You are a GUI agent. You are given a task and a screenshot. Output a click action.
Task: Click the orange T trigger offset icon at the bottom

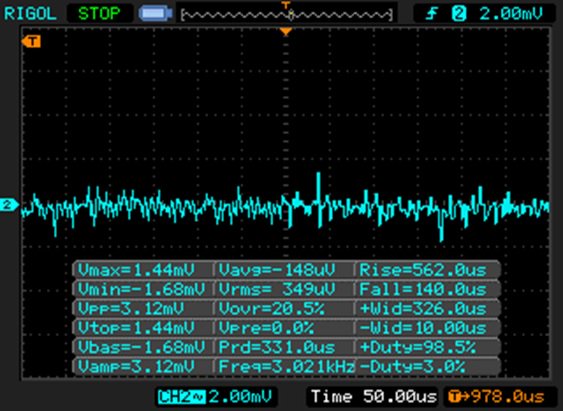455,397
